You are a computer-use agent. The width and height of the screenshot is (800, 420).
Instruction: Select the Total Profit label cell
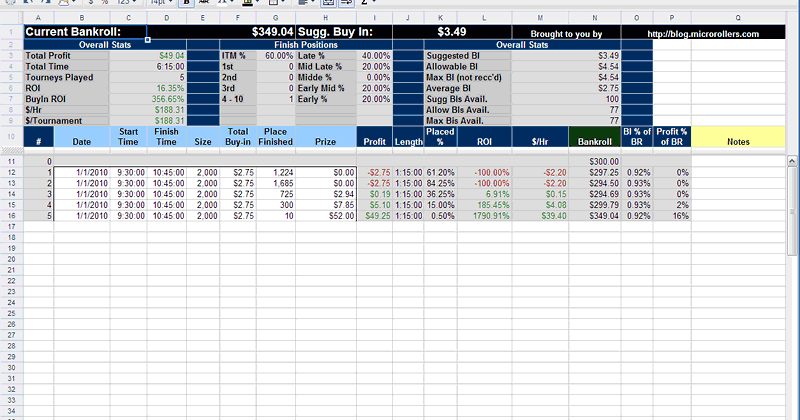[x=66, y=56]
